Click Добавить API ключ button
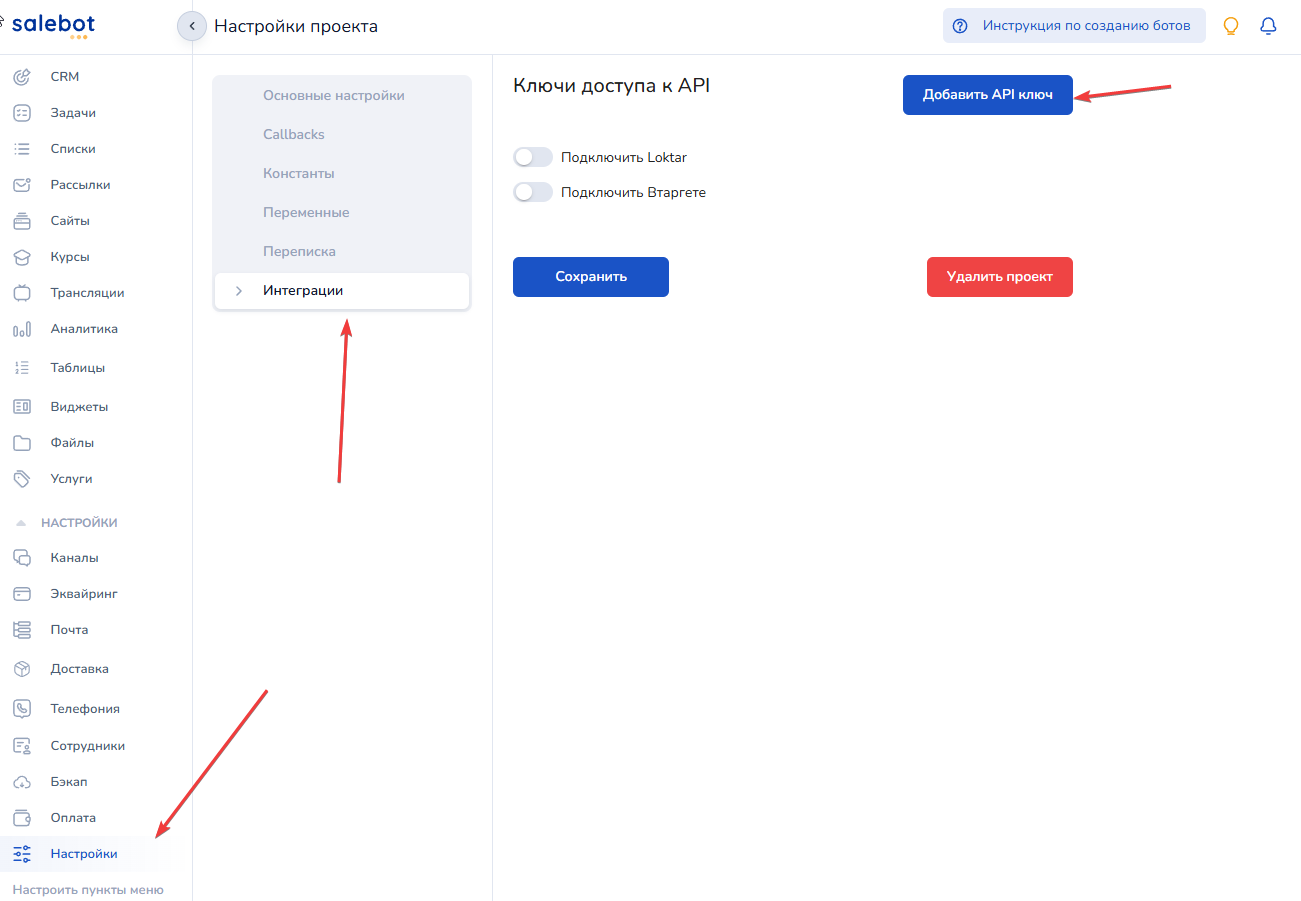 tap(987, 95)
